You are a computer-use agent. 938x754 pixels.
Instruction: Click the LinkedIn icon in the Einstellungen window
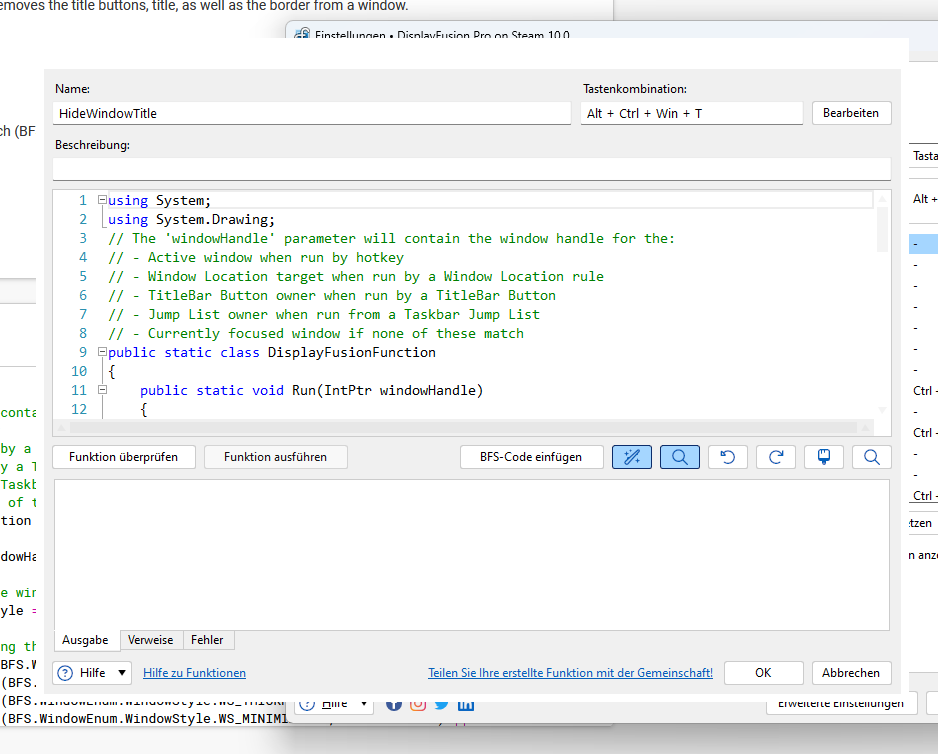click(466, 705)
